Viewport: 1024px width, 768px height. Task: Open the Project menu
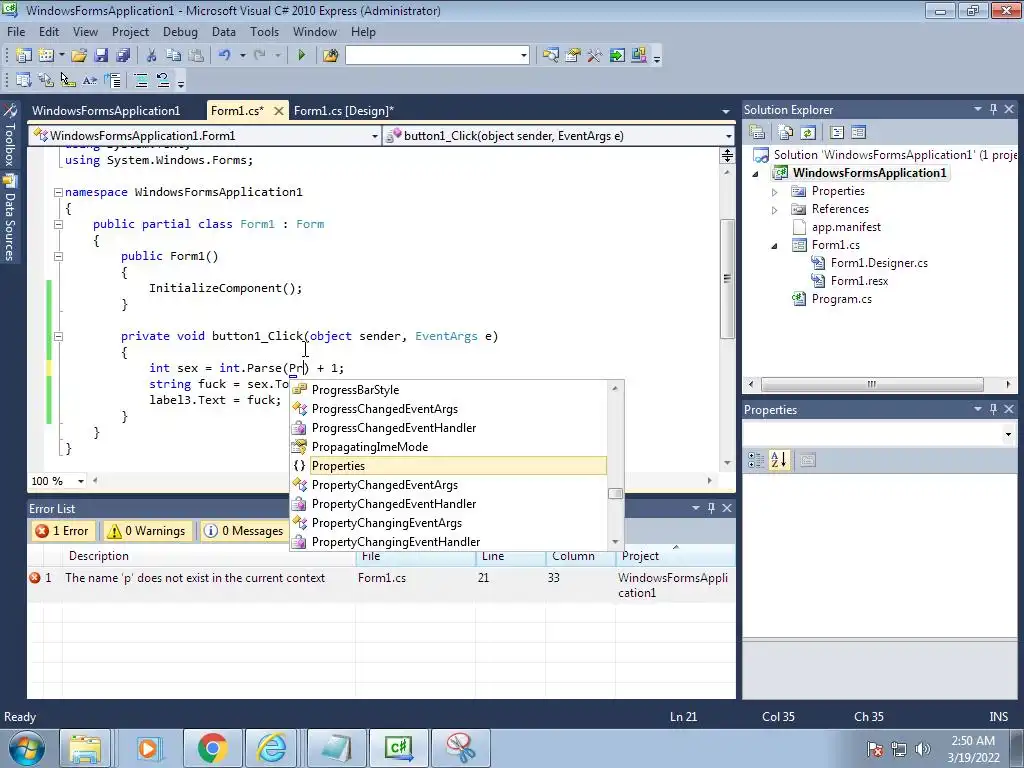tap(131, 31)
